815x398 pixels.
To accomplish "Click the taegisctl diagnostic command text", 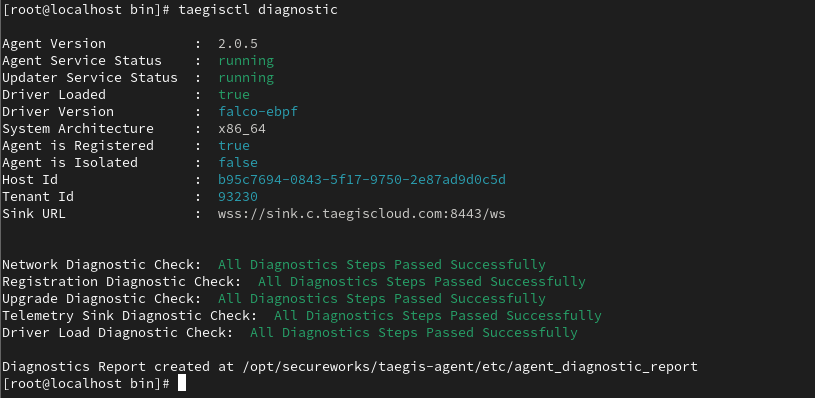I will 258,10.
